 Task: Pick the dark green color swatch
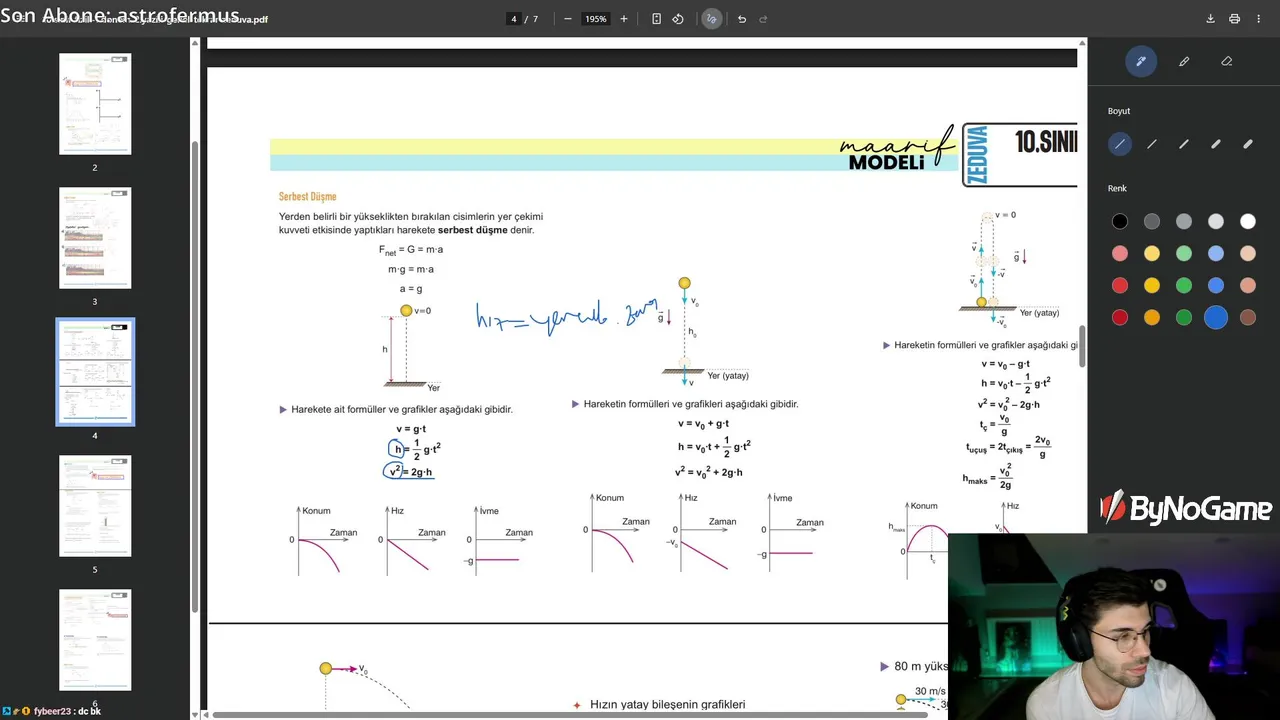(1184, 318)
